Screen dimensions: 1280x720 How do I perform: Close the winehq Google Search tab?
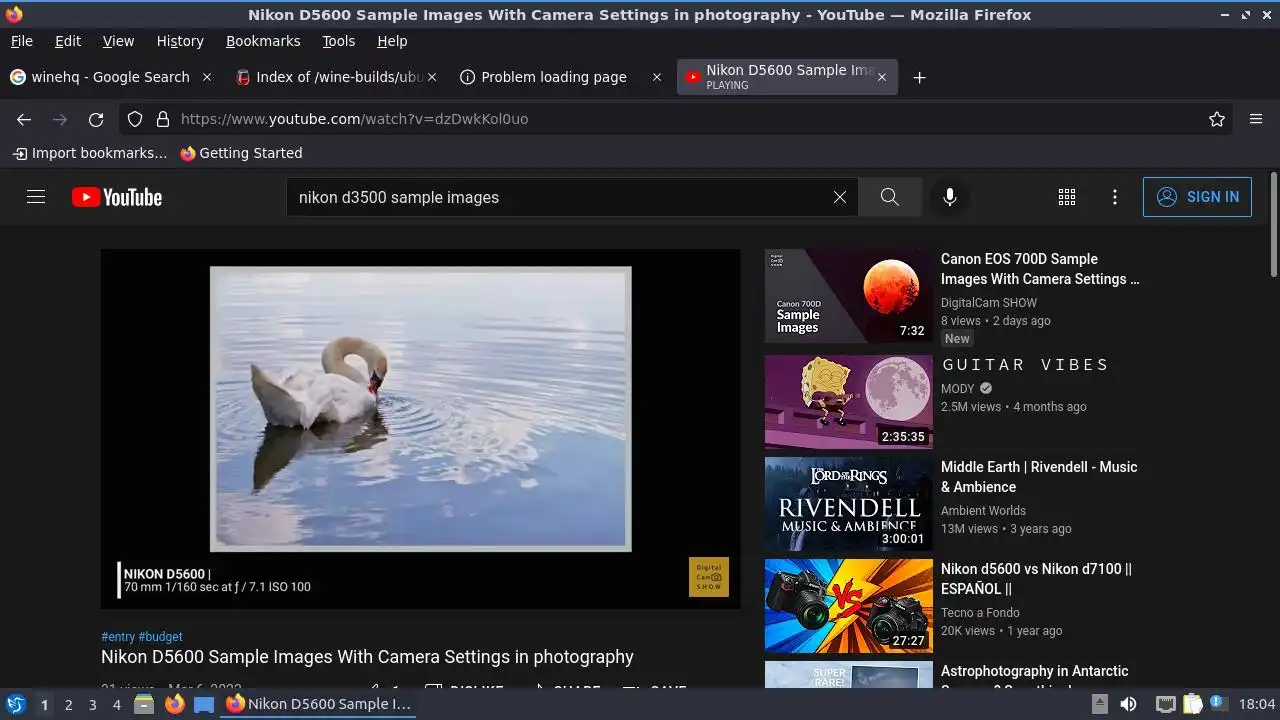tap(207, 77)
